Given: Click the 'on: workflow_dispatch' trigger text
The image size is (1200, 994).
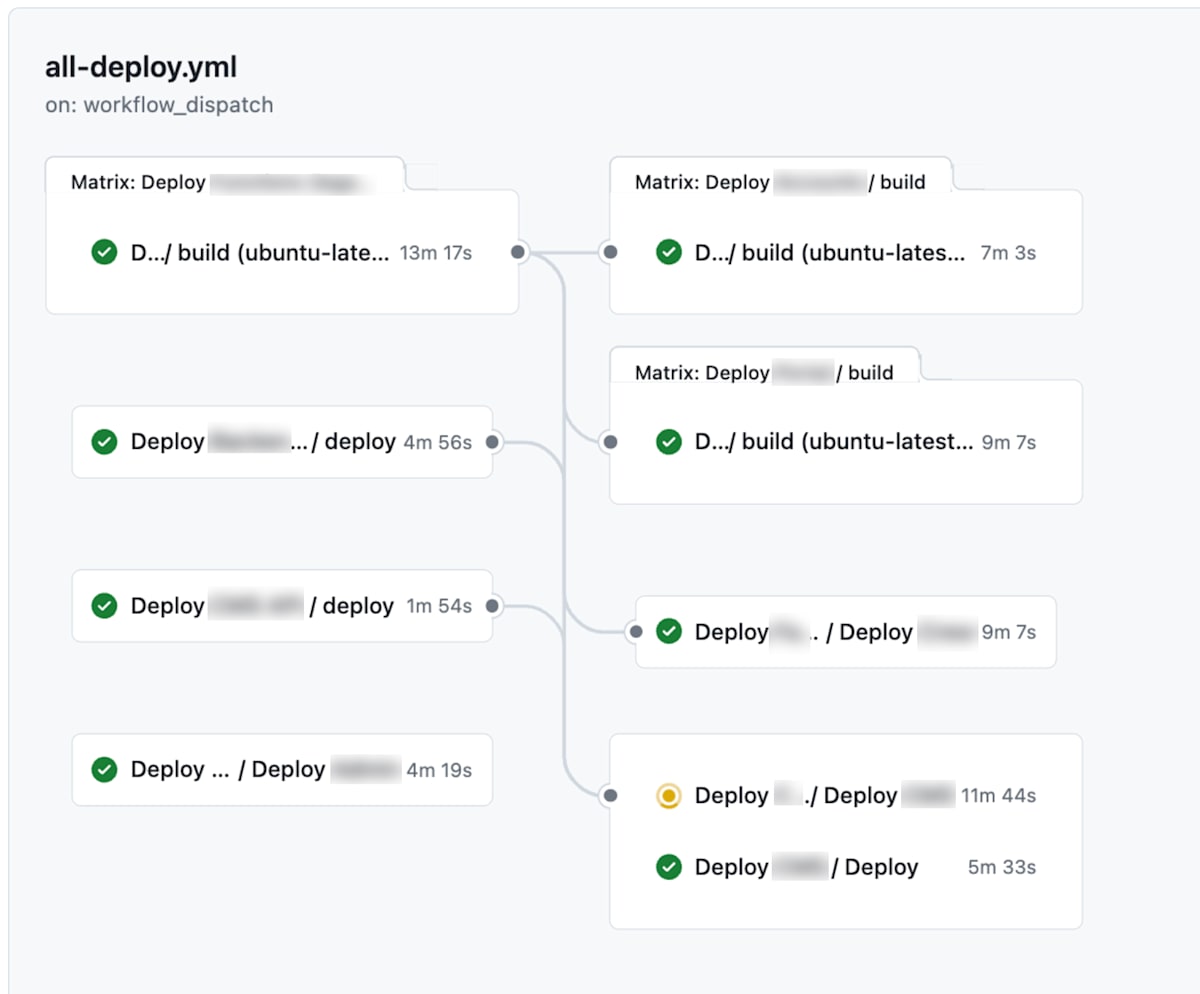Looking at the screenshot, I should [x=159, y=105].
